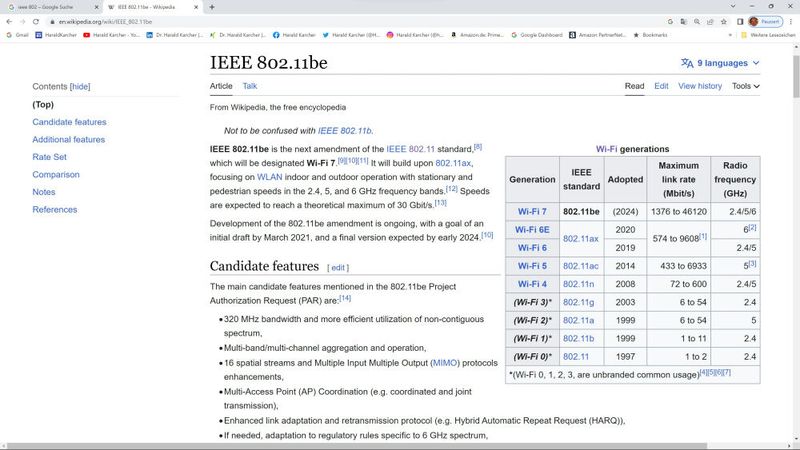Follow the WLAN link
This screenshot has height=450, width=800.
point(269,177)
